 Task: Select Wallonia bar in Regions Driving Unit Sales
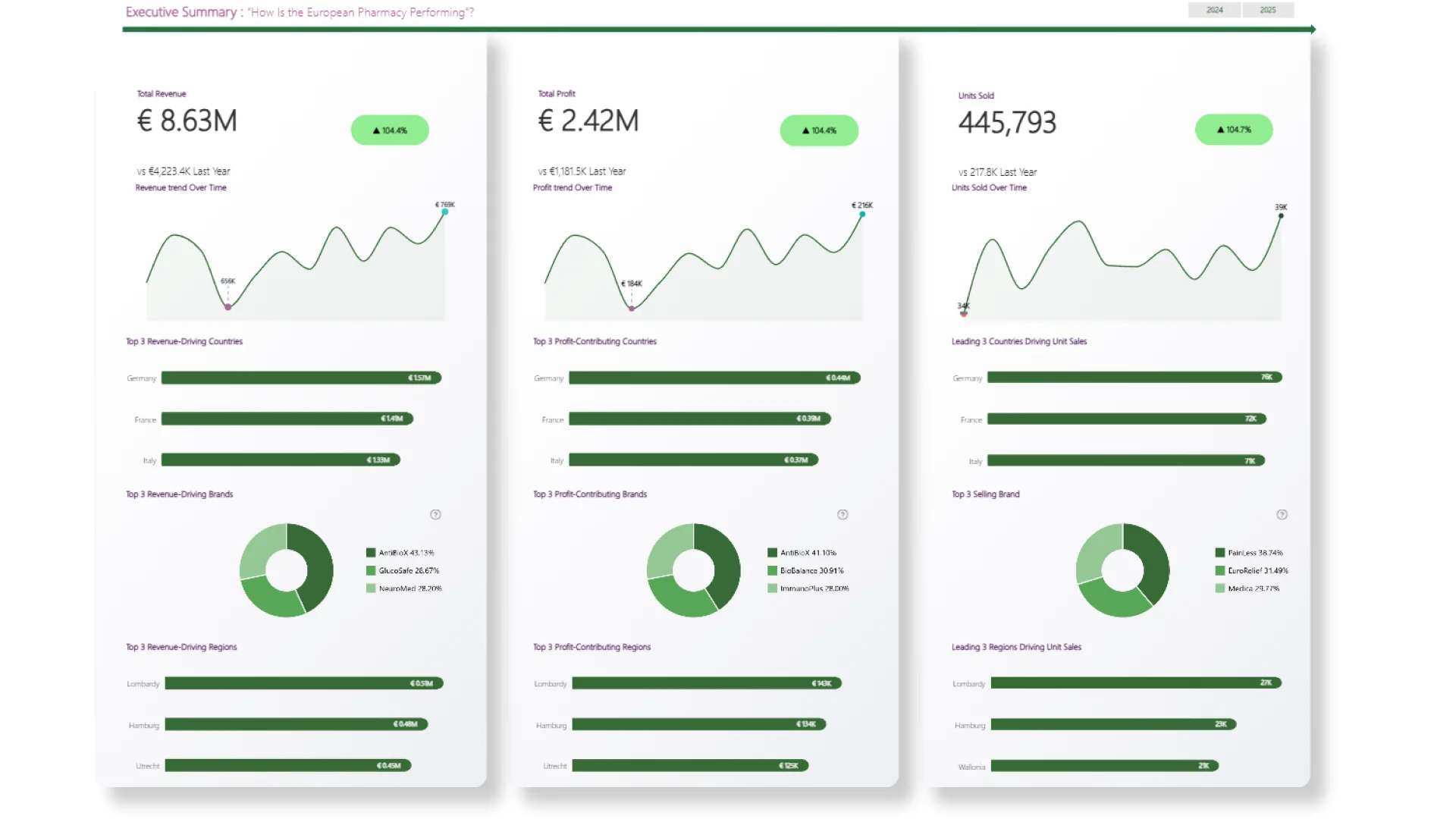pyautogui.click(x=1104, y=766)
